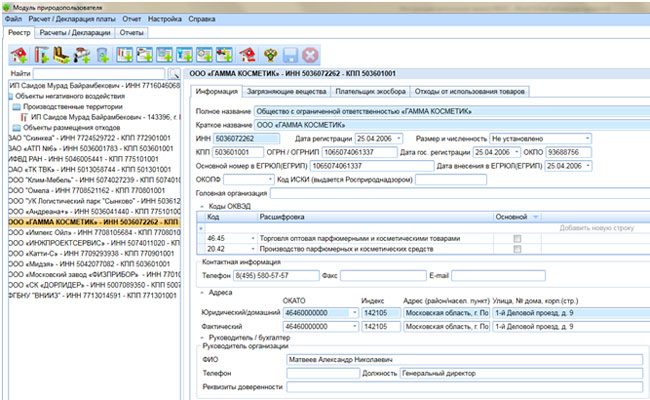Click the add waste bin icon

tap(102, 55)
